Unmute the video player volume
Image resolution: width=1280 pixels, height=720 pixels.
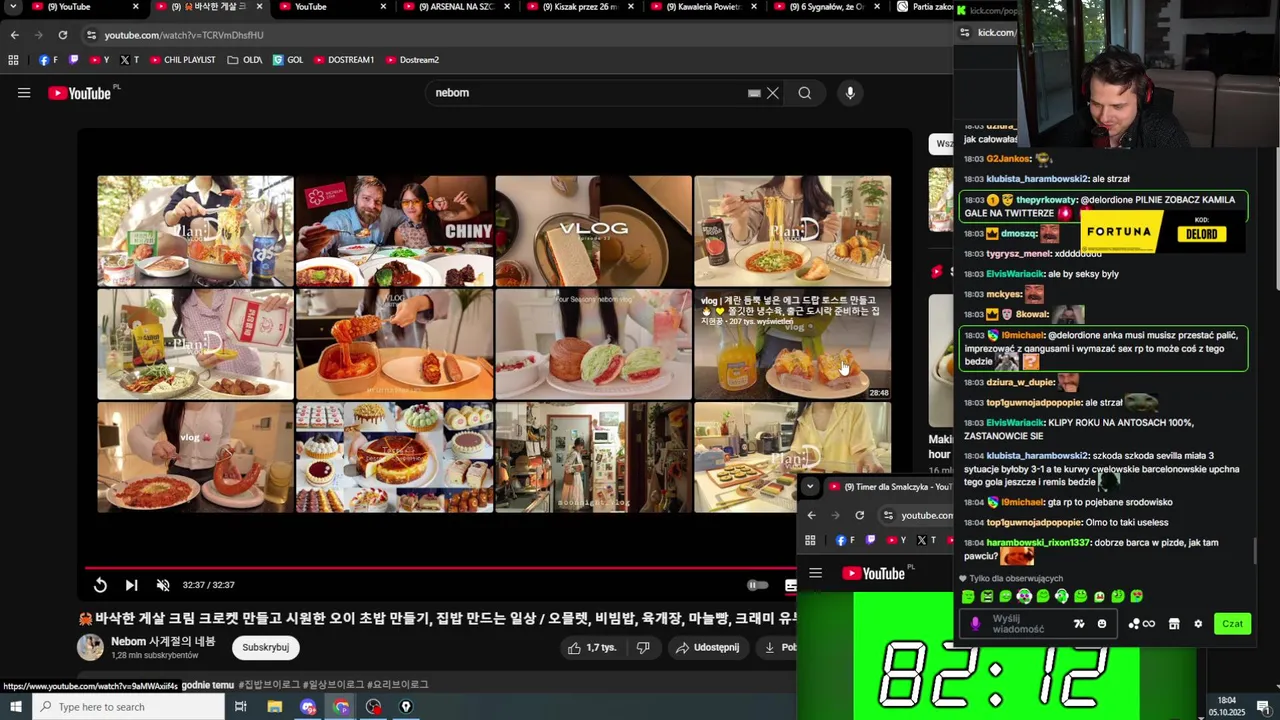pyautogui.click(x=163, y=585)
